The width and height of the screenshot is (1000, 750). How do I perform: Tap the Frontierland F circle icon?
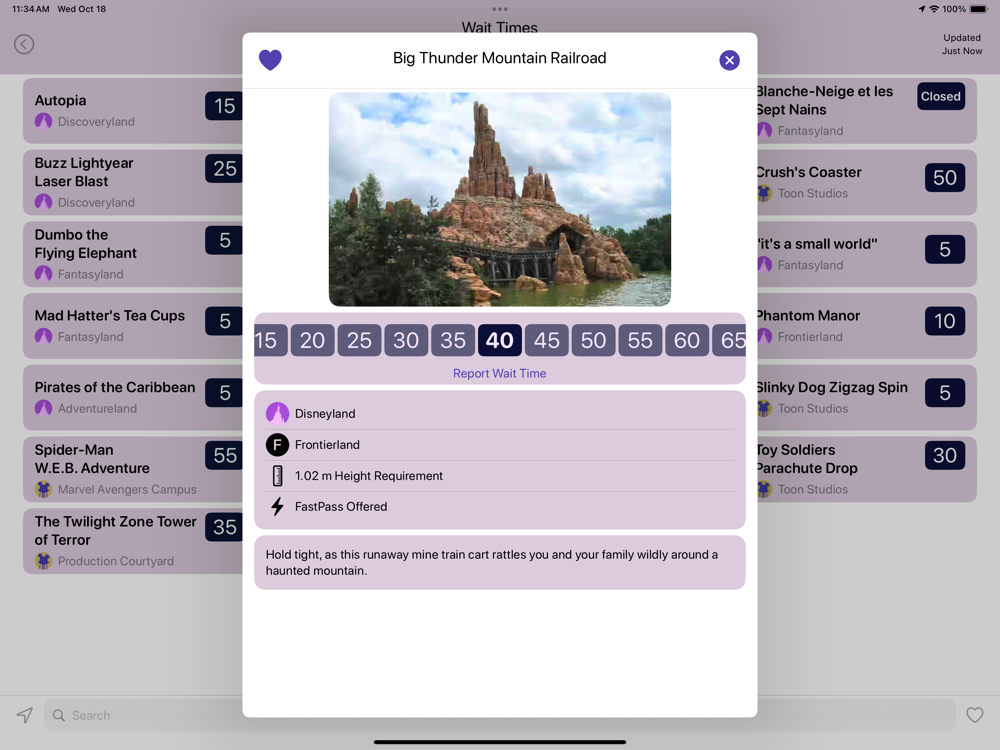click(x=277, y=445)
